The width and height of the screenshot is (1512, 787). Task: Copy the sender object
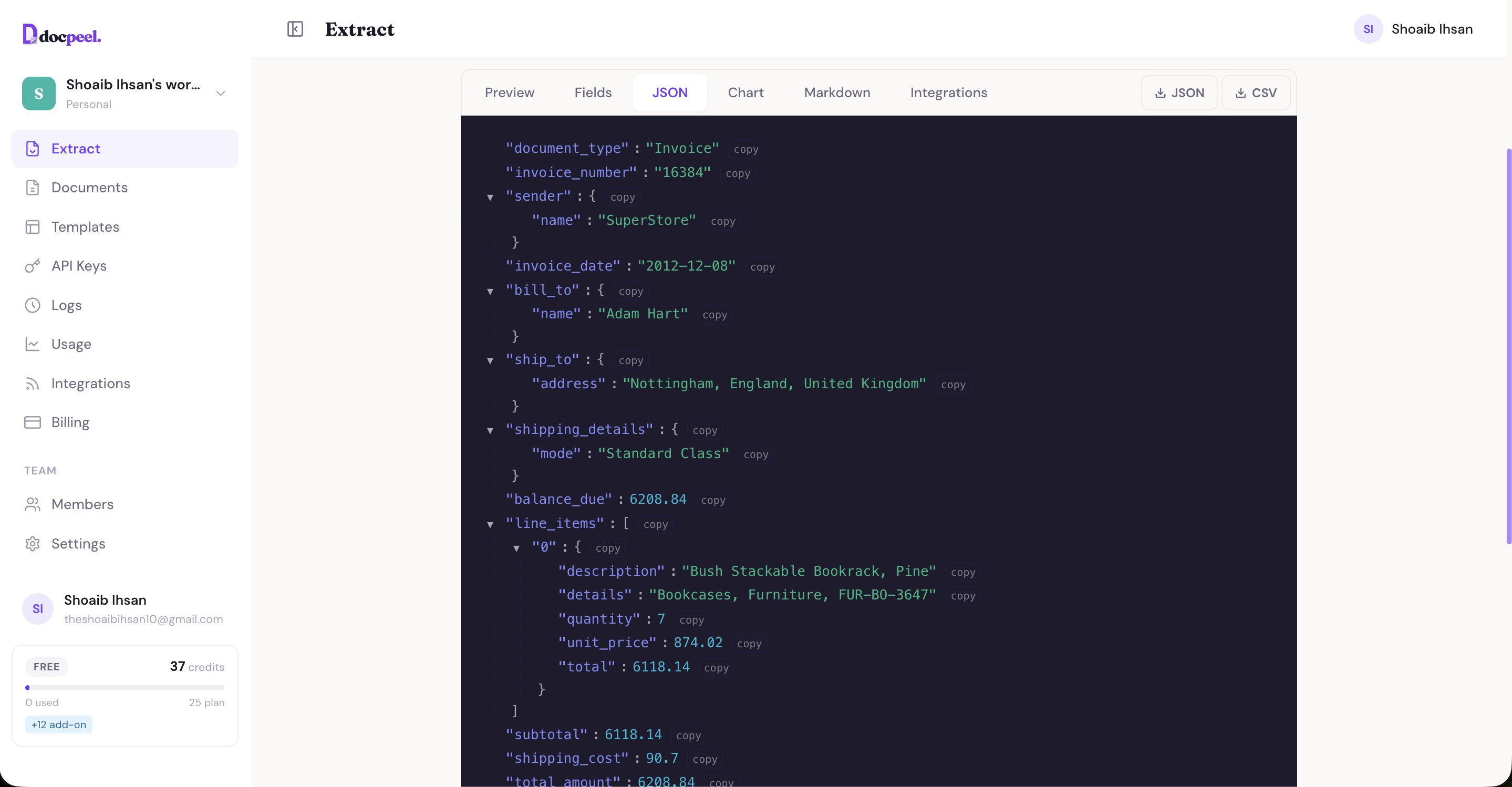623,197
